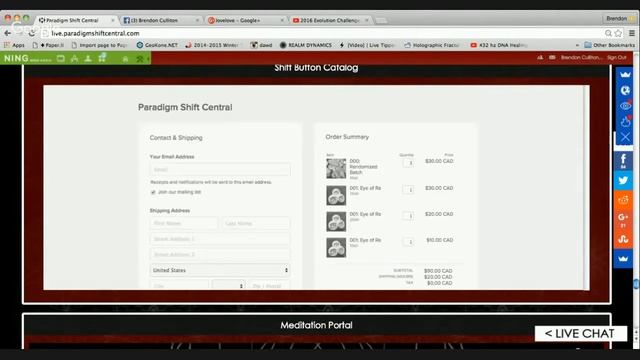Click the NING logo
The width and height of the screenshot is (640, 360).
[16, 58]
